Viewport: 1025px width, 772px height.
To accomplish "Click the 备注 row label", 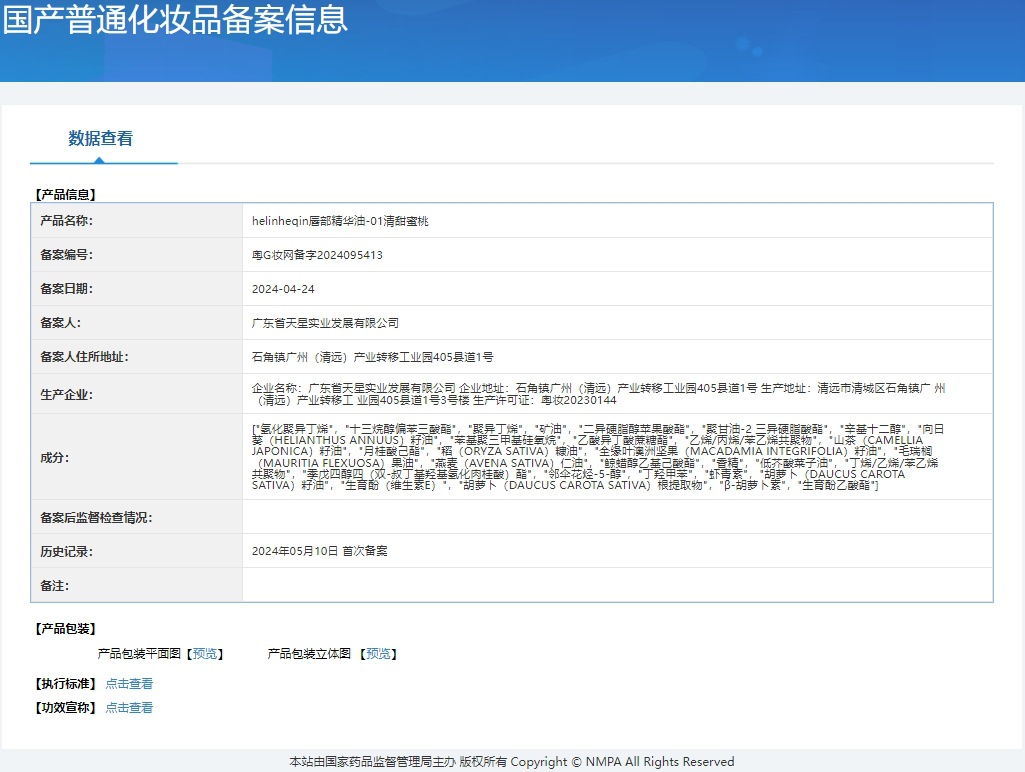I will tap(55, 586).
